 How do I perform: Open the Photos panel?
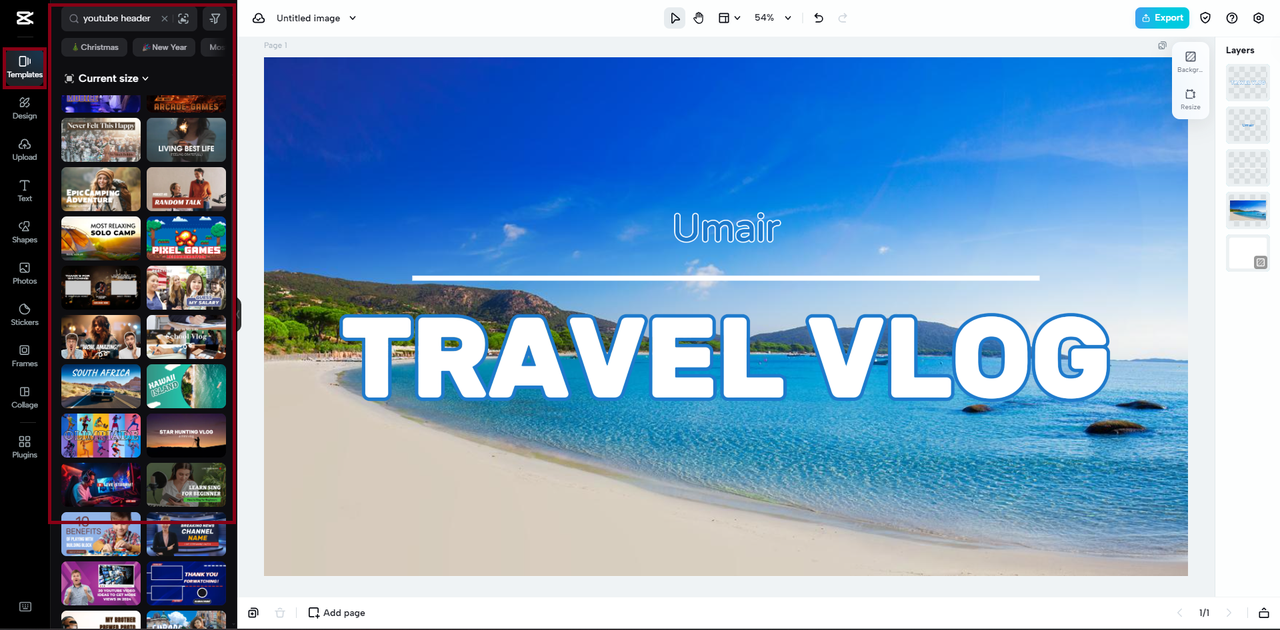click(x=24, y=274)
